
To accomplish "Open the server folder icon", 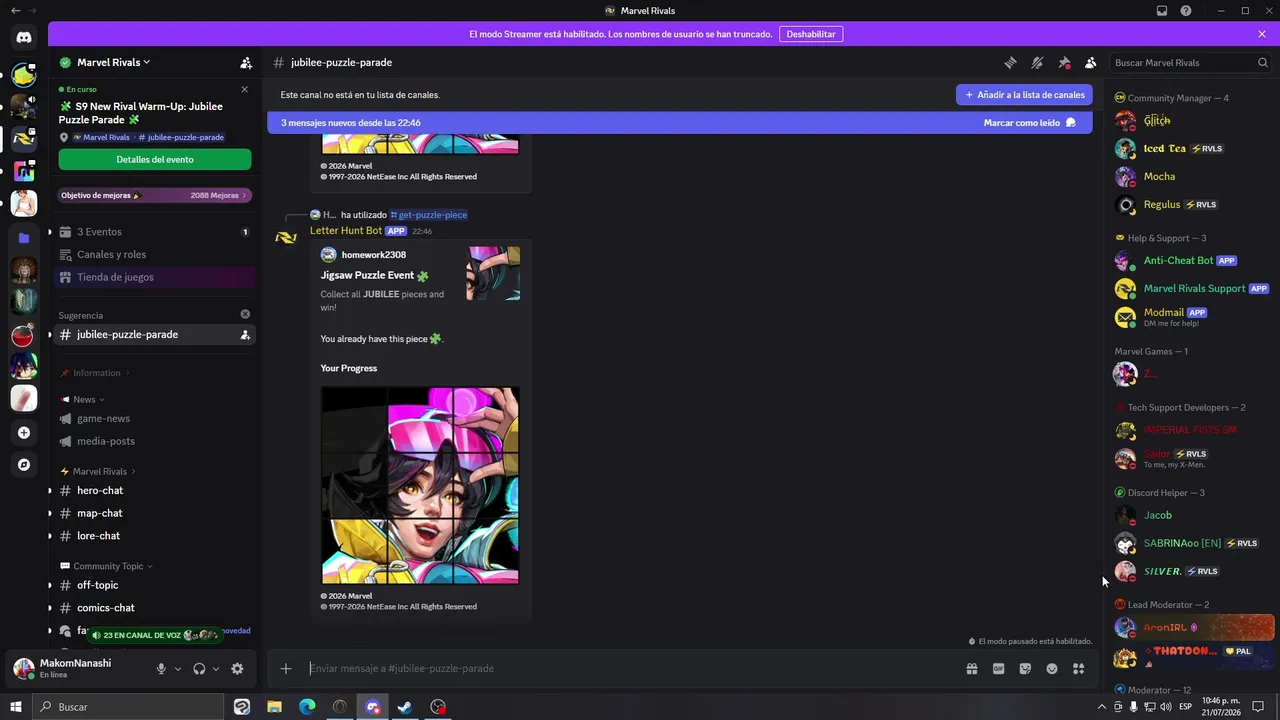I will pyautogui.click(x=24, y=238).
